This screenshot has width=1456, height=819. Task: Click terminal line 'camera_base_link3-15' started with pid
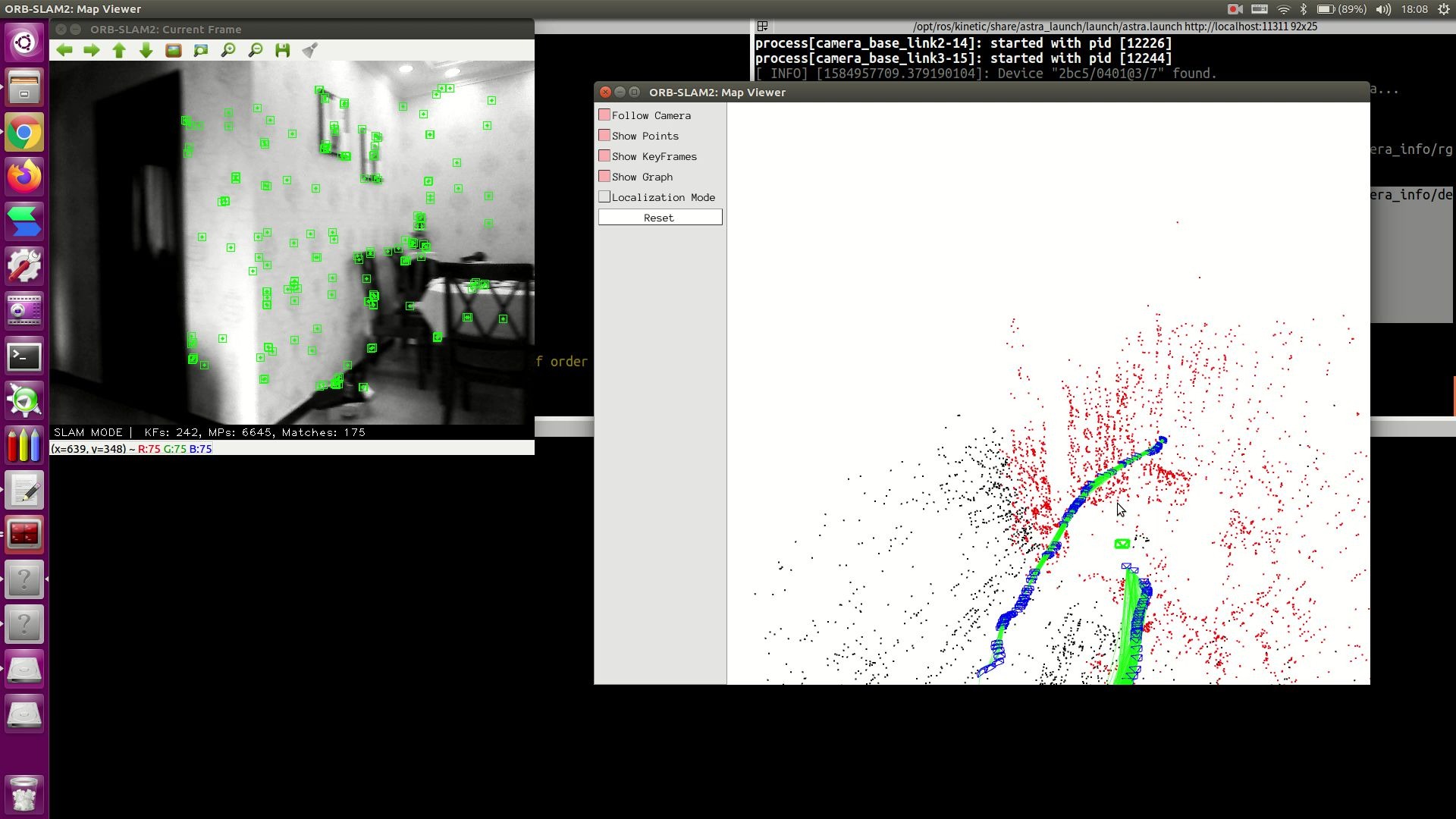point(963,58)
